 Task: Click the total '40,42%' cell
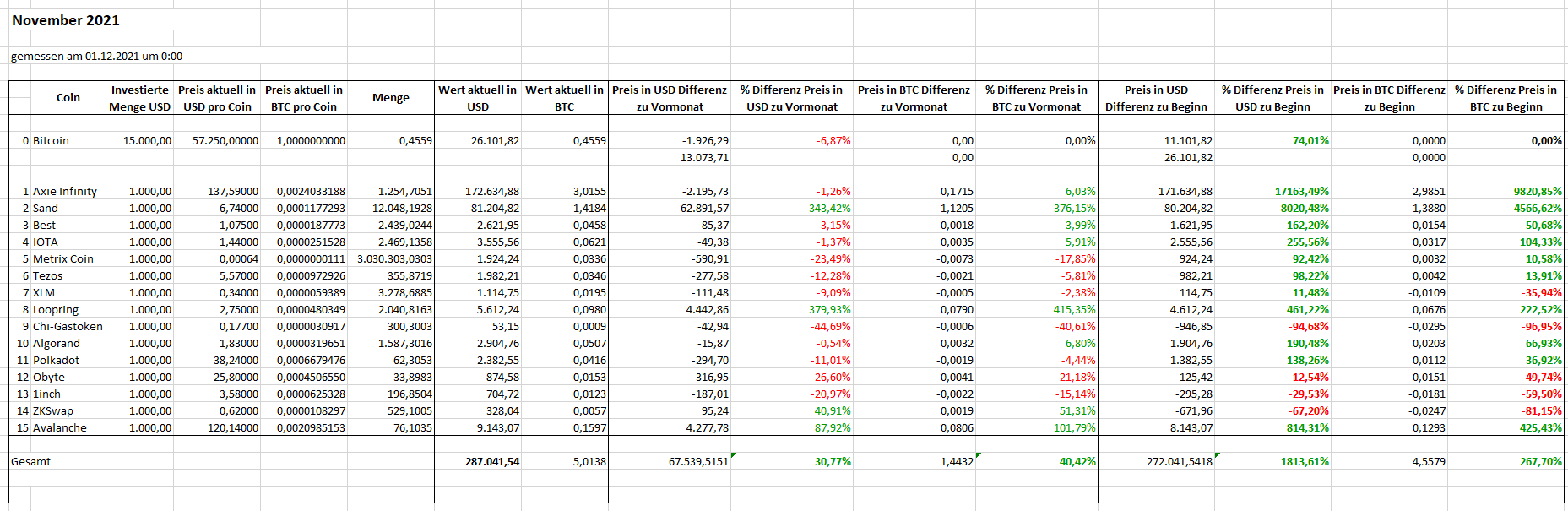pos(1077,462)
